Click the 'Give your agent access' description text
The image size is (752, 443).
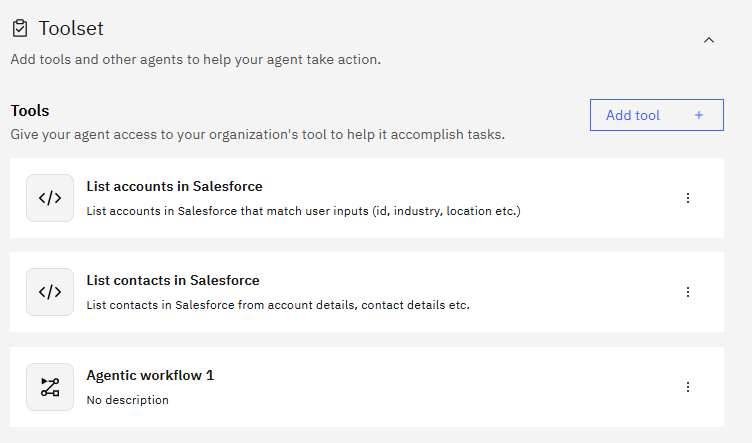(257, 134)
